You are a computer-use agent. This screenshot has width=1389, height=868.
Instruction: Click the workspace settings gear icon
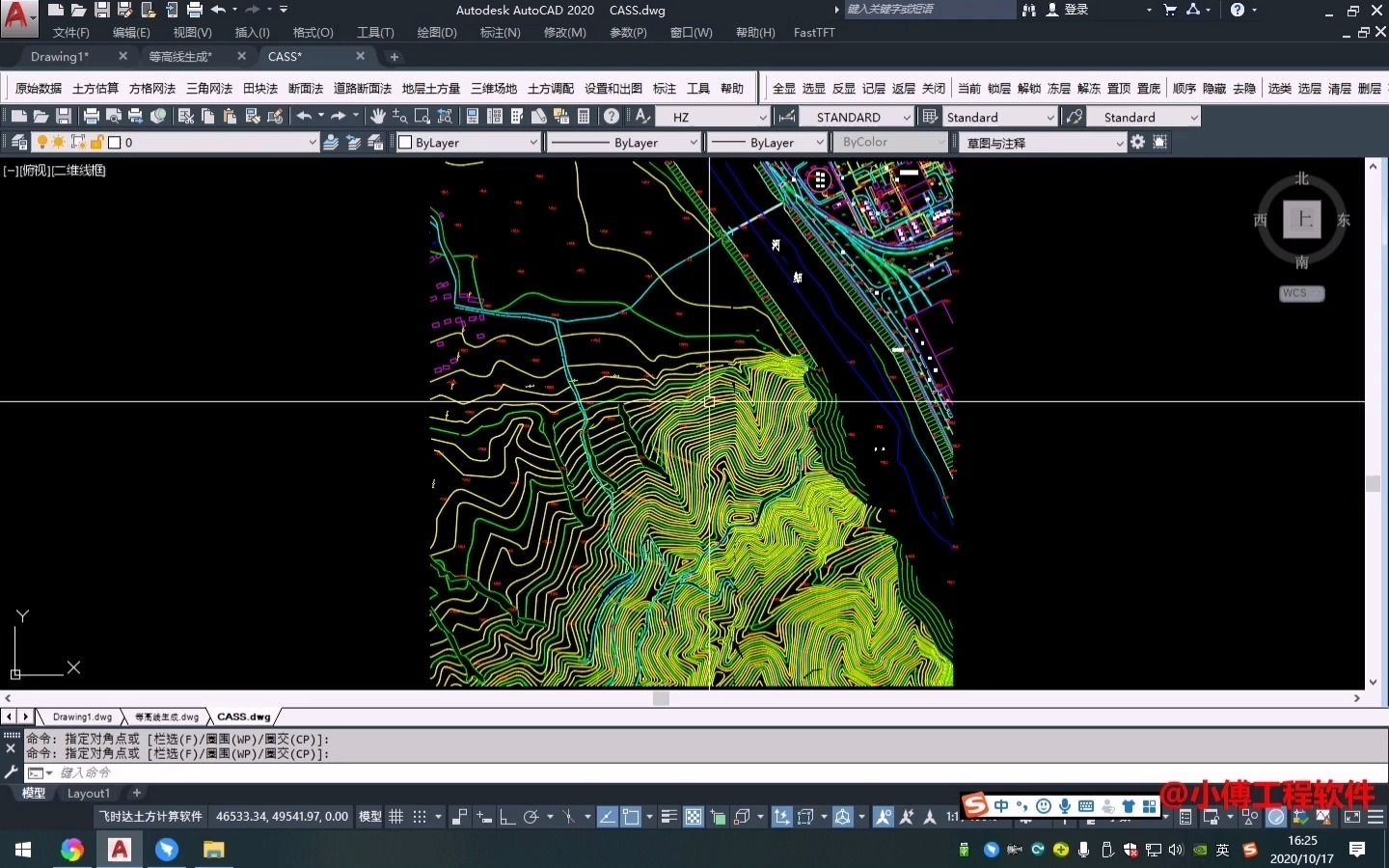(x=1138, y=143)
